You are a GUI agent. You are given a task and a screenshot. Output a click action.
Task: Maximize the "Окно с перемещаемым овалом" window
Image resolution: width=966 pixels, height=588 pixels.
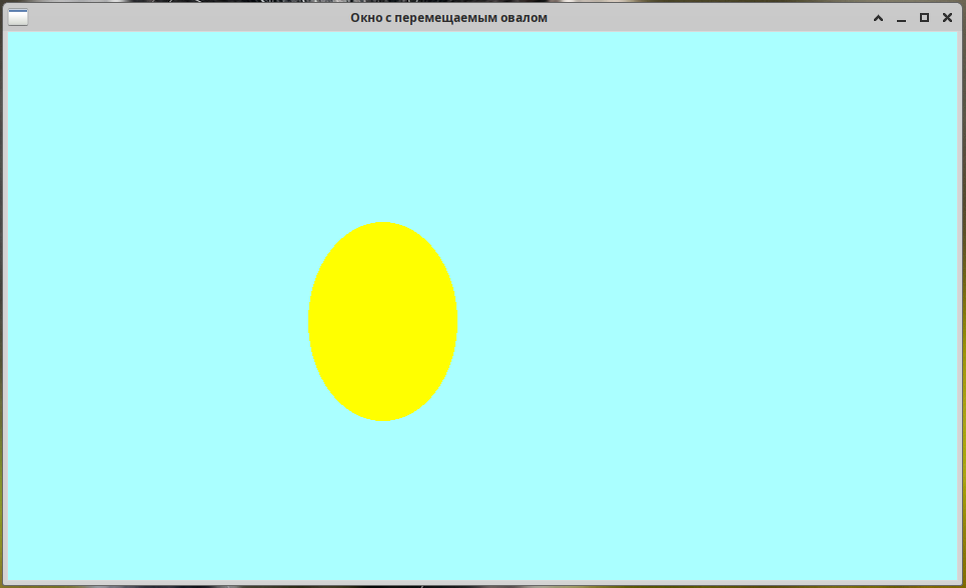point(924,18)
